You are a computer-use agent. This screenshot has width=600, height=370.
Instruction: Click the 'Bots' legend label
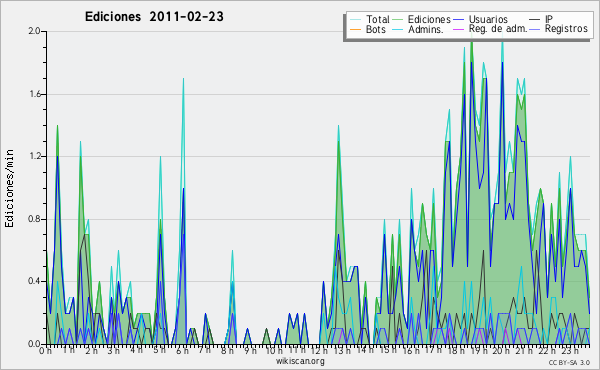tap(375, 29)
